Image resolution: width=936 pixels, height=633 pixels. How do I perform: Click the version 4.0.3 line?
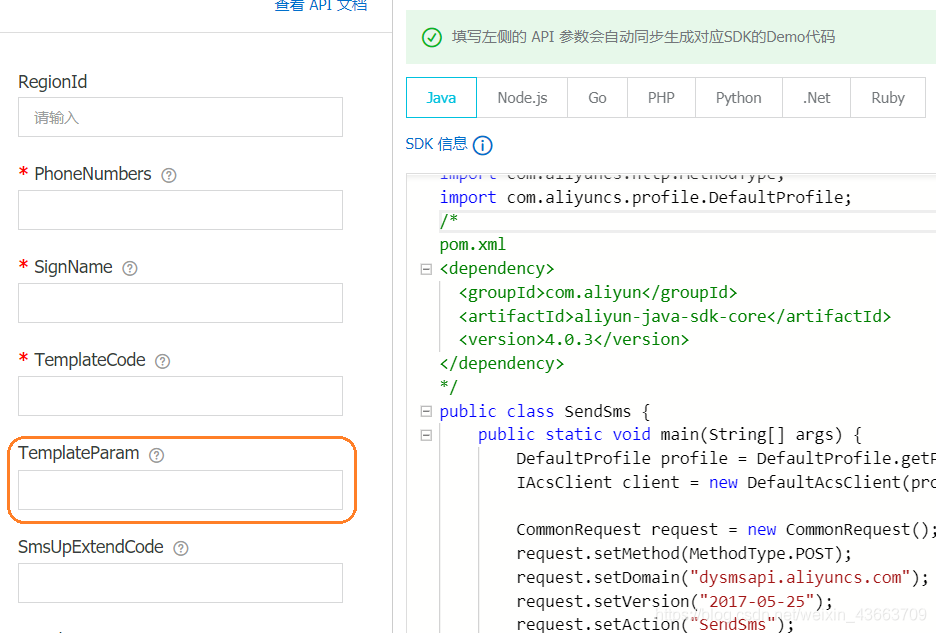[574, 340]
